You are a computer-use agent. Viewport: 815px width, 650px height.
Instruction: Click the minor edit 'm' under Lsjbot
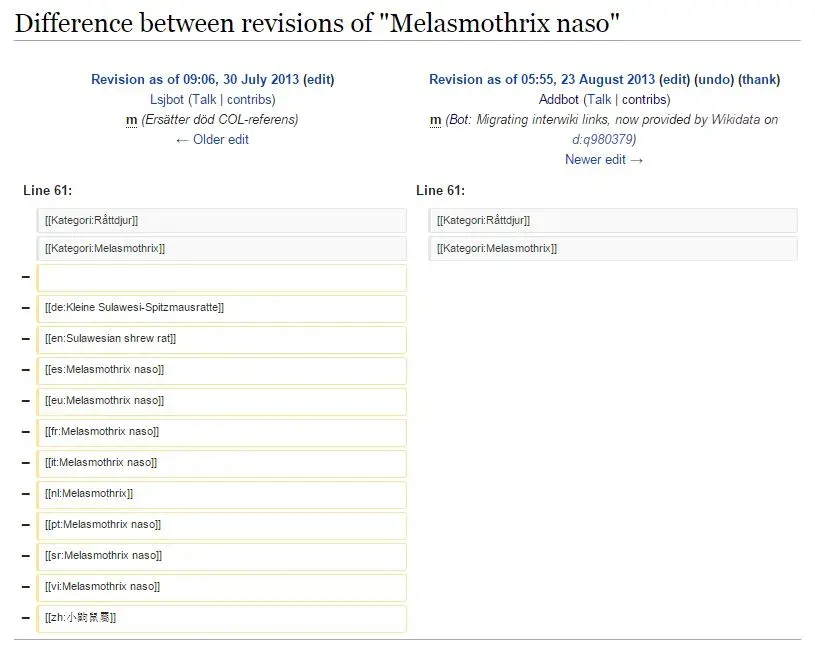(x=132, y=120)
